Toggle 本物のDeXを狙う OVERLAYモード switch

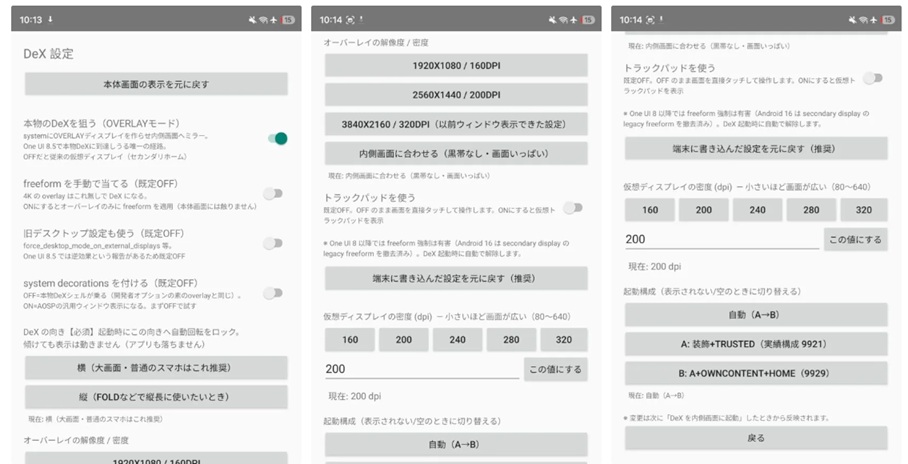tap(277, 138)
